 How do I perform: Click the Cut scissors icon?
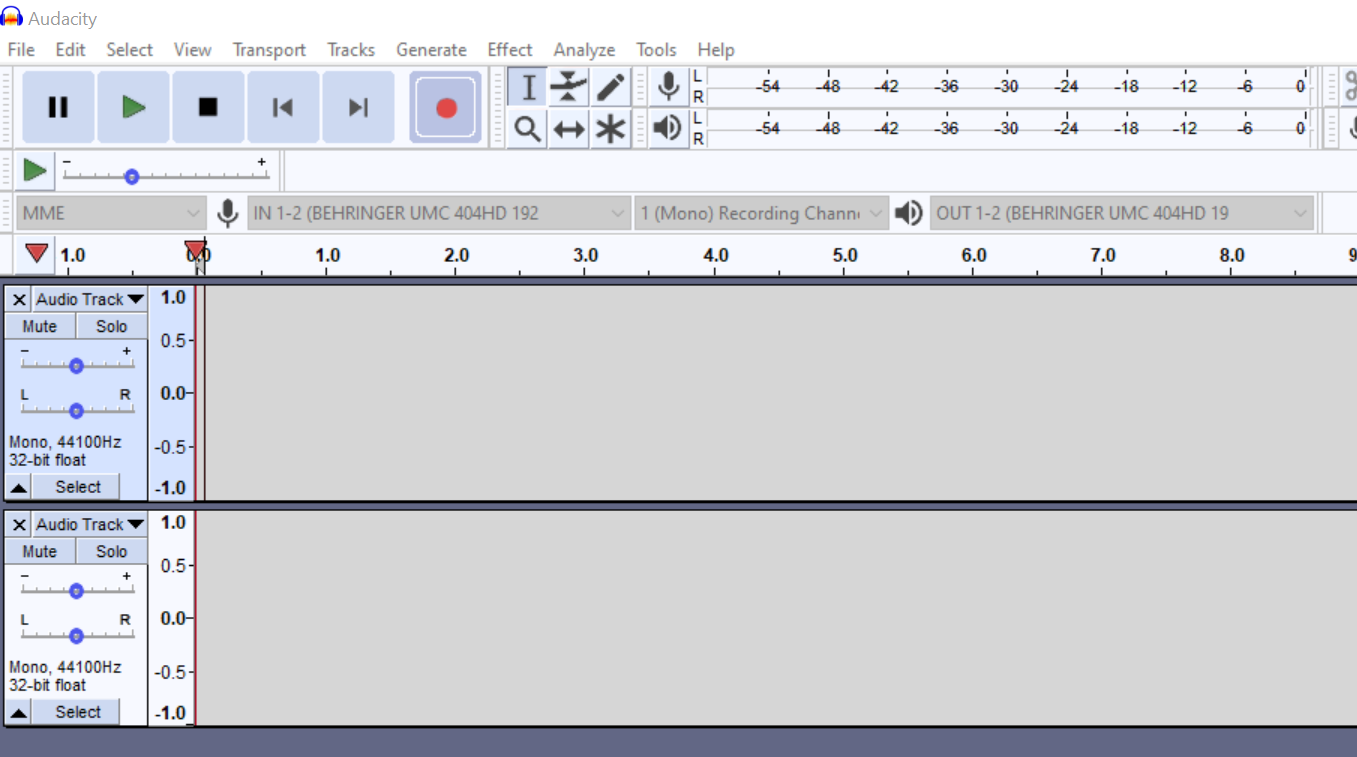tap(1350, 87)
